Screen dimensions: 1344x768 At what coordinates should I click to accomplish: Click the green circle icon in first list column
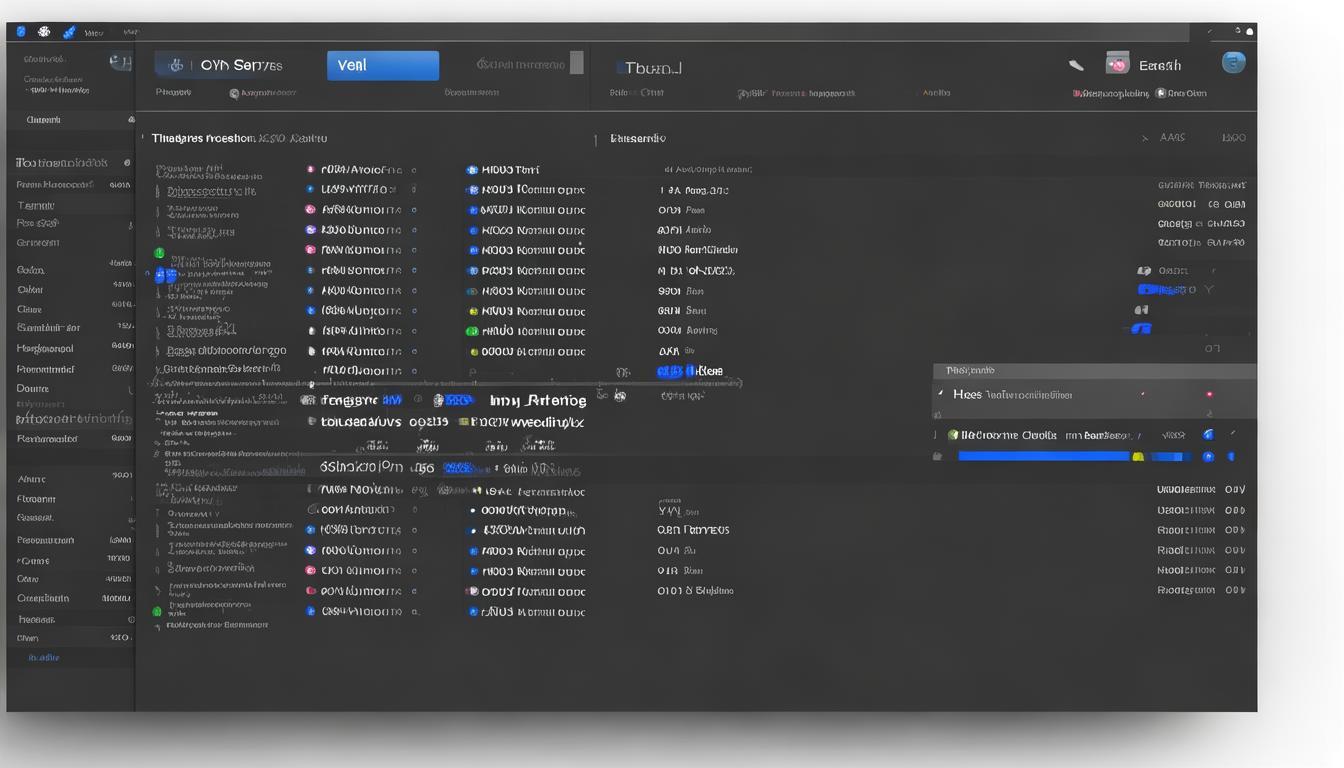(158, 253)
